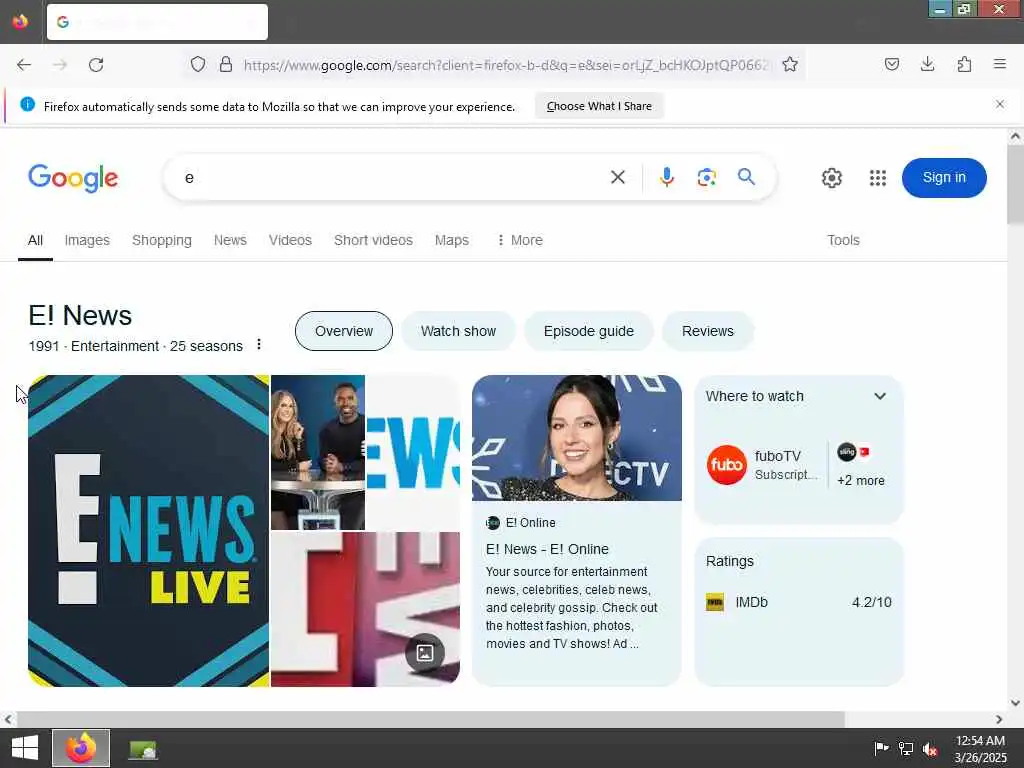This screenshot has height=768, width=1024.
Task: Select the Overview chip
Action: [x=344, y=331]
